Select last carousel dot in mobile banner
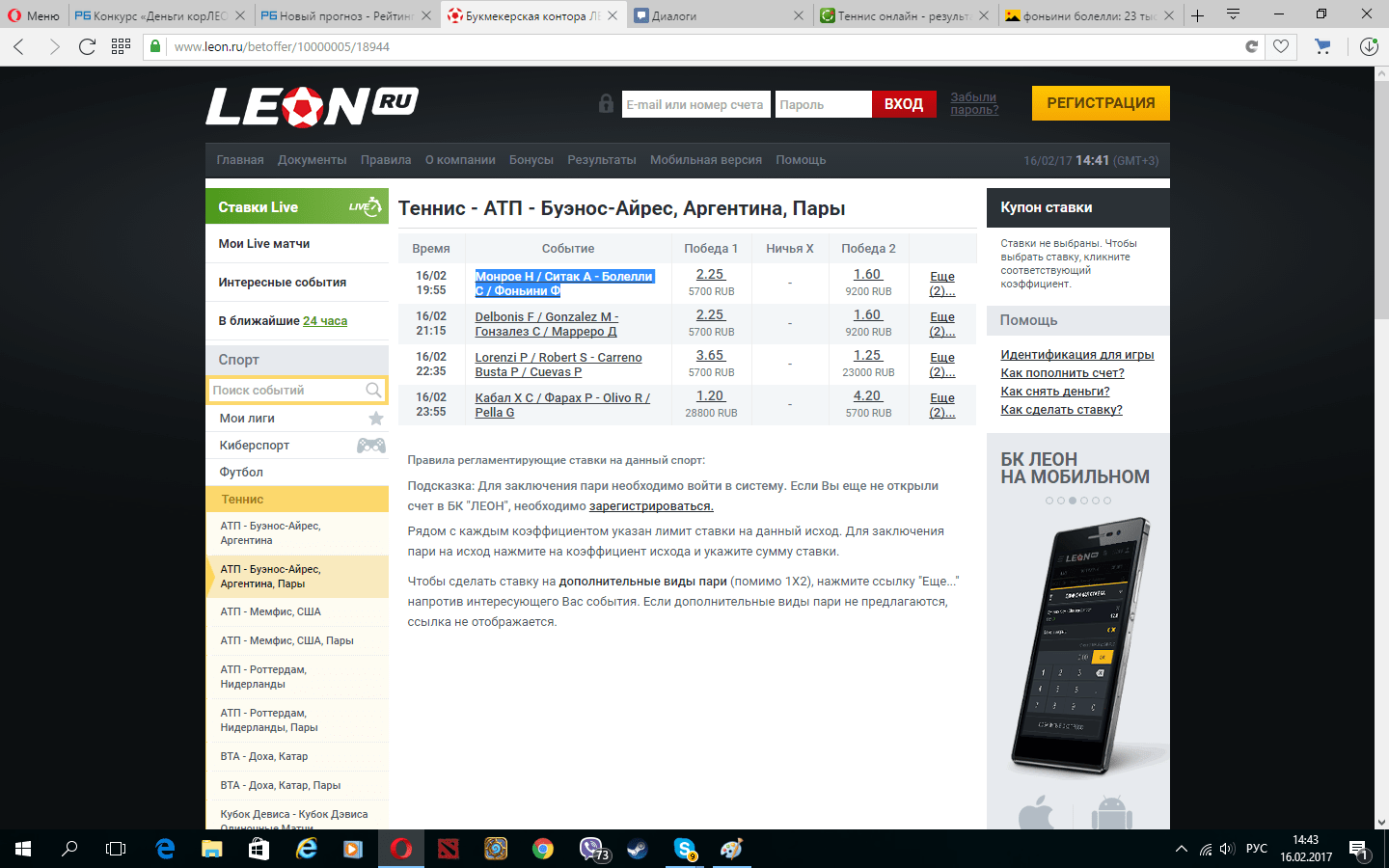1389x868 pixels. pos(1107,501)
